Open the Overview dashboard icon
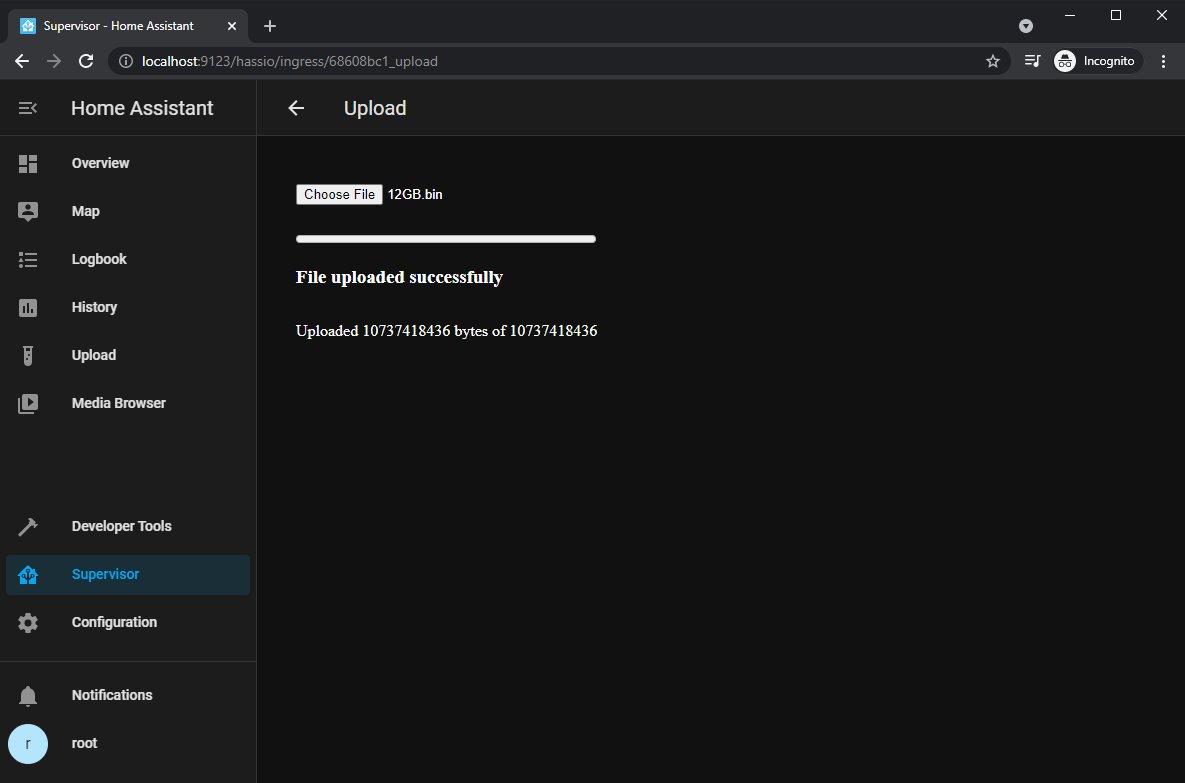Screen dimensions: 1185x783 tap(28, 163)
